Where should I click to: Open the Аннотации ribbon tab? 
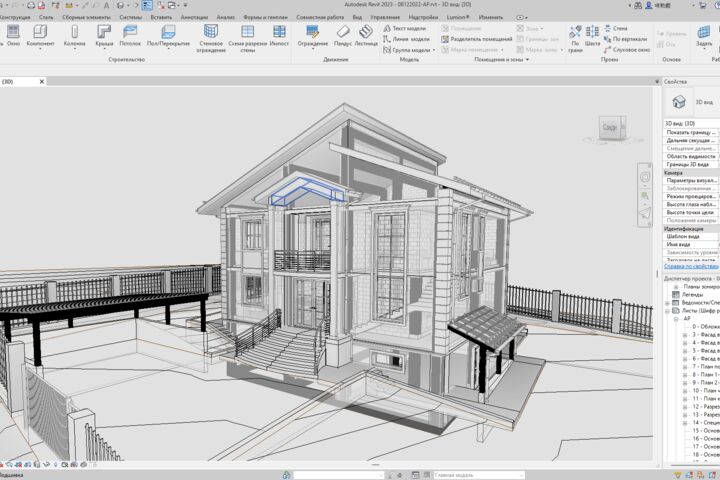coord(194,17)
